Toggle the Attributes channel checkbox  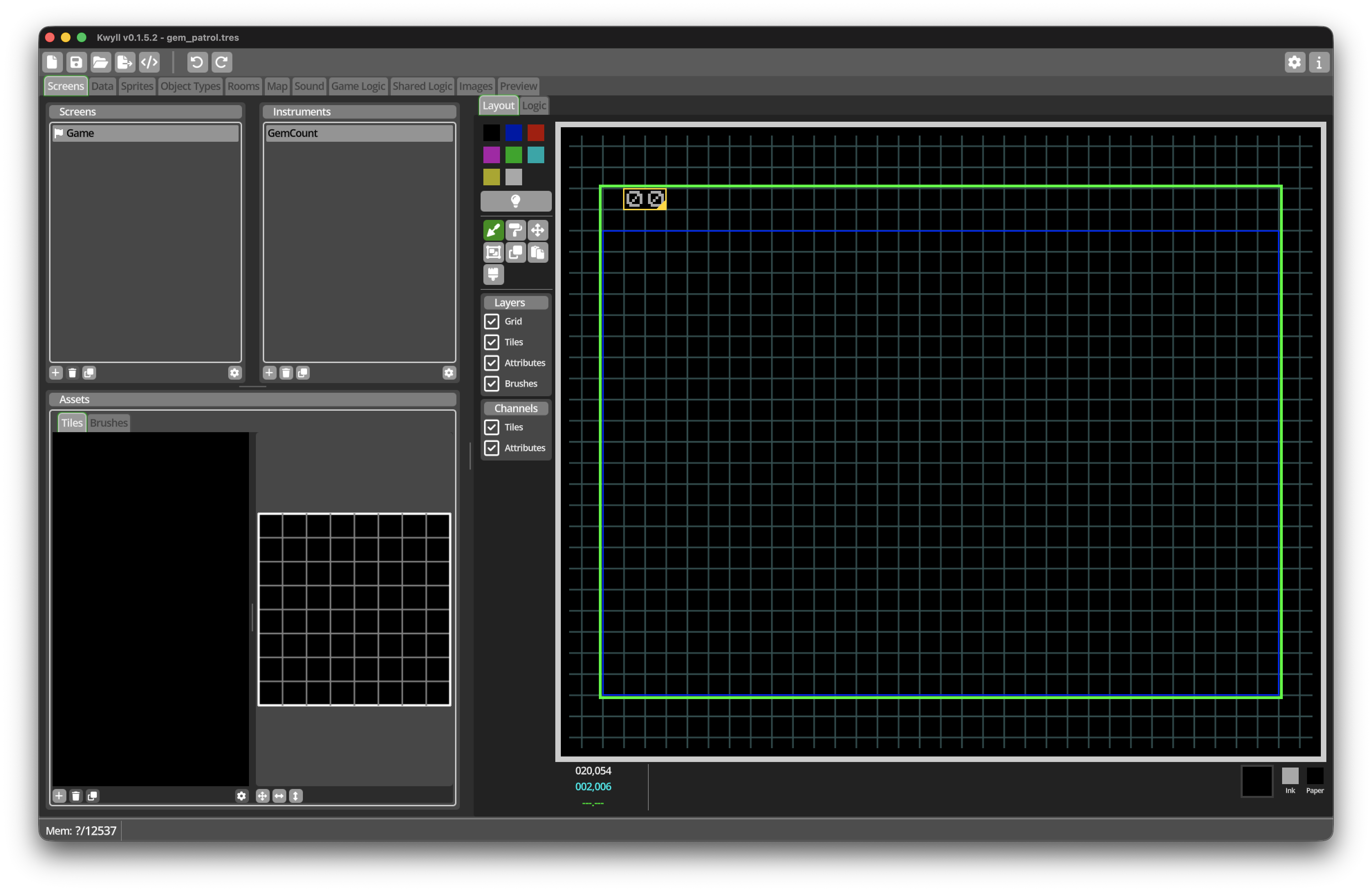pos(492,448)
